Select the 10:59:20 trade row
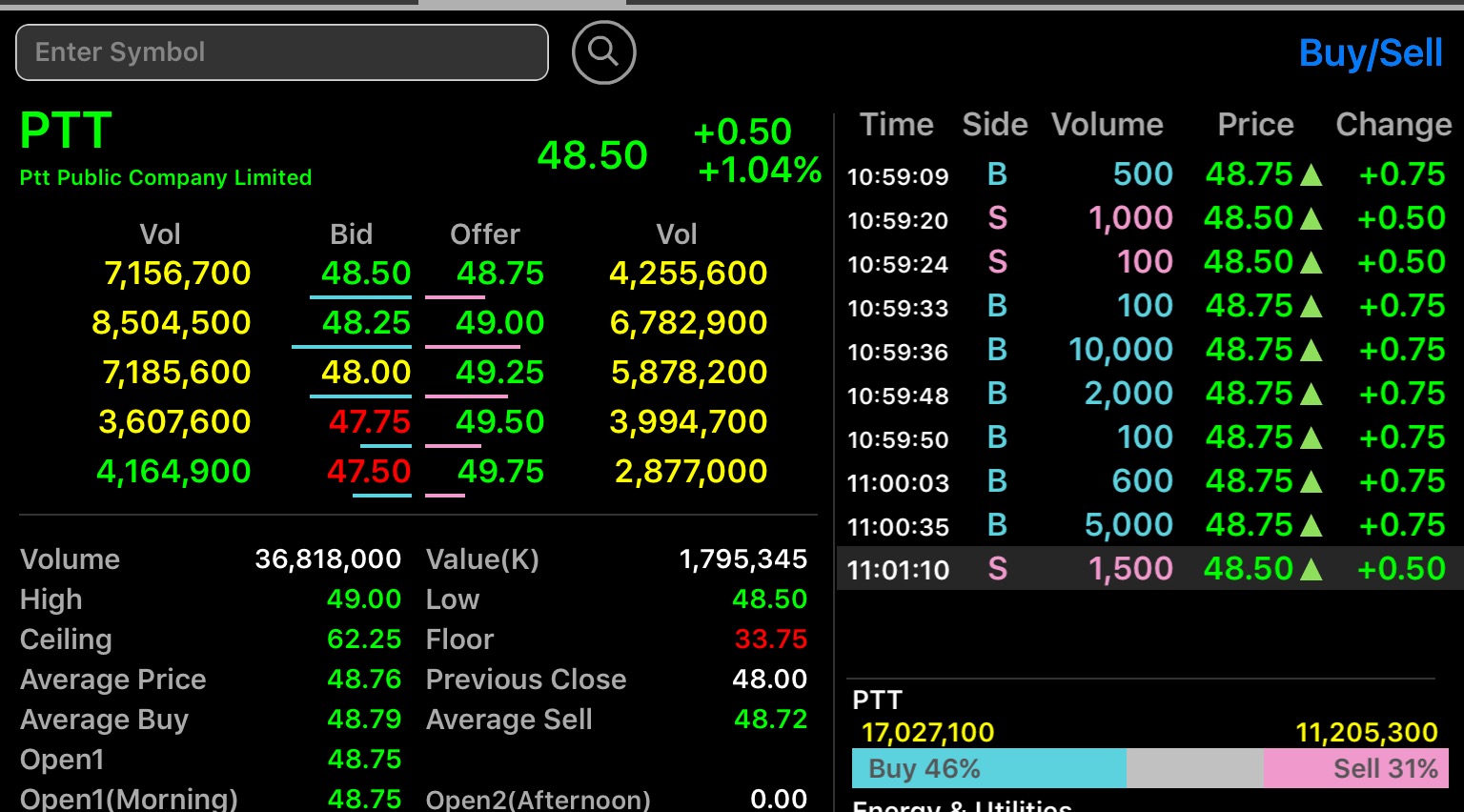 click(x=1149, y=218)
